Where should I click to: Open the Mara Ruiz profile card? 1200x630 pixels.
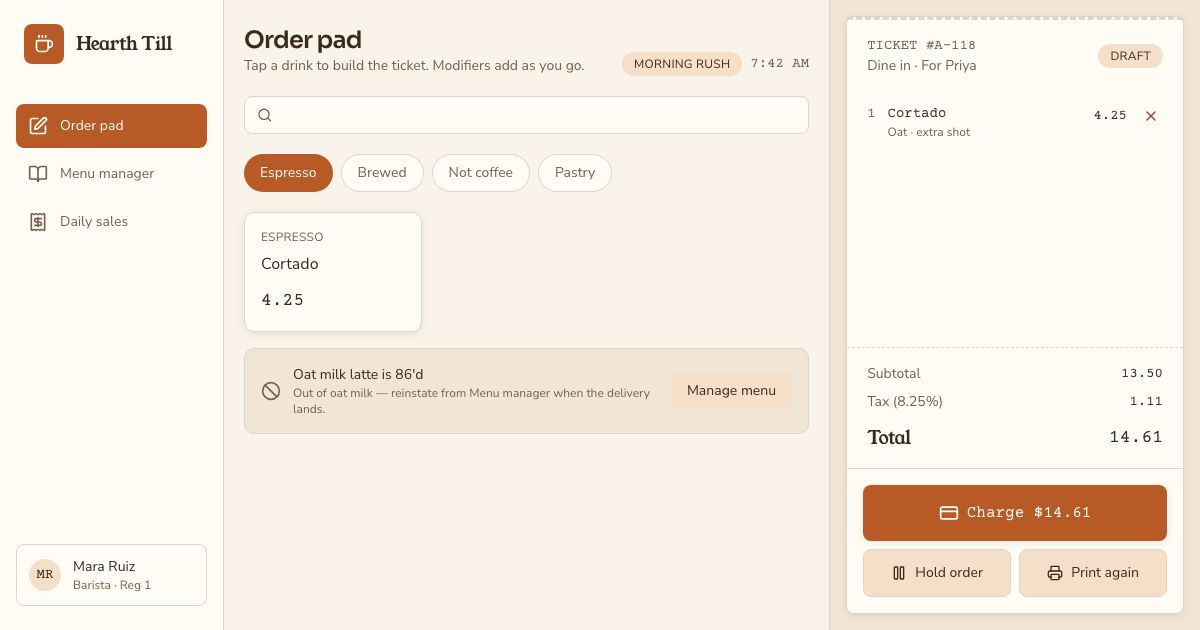111,575
